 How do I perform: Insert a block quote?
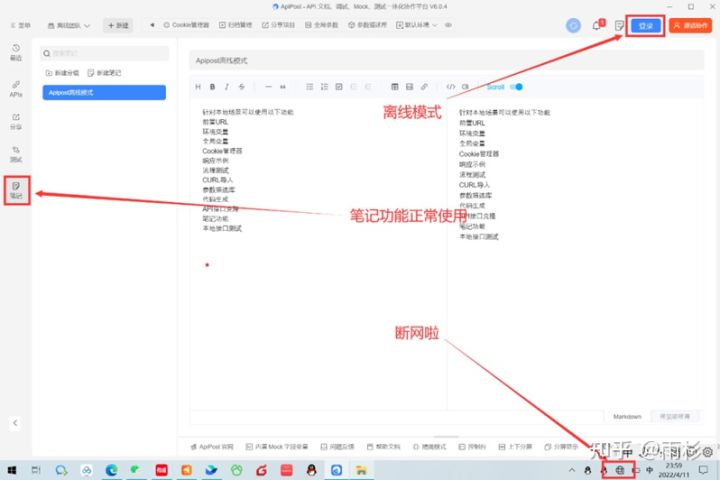(283, 86)
